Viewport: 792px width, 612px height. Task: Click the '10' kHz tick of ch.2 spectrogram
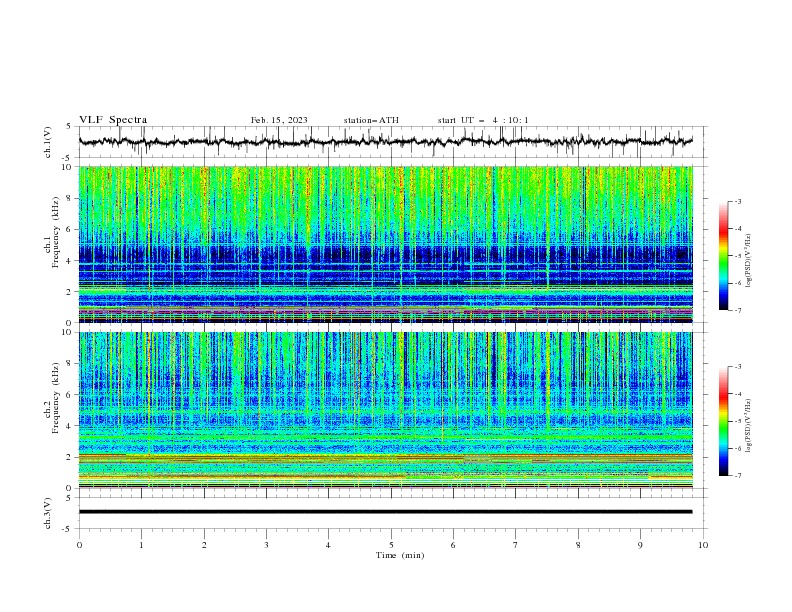[x=69, y=332]
